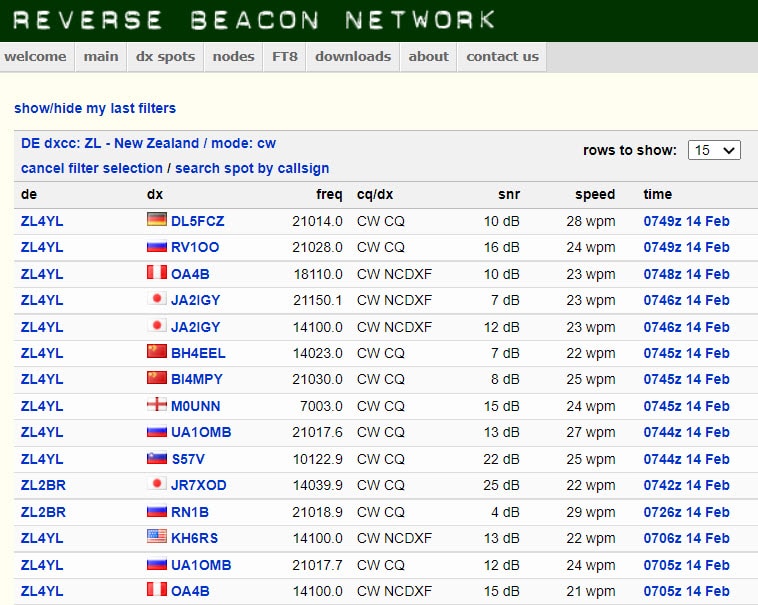
Task: Open the nodes tab
Action: coord(233,57)
